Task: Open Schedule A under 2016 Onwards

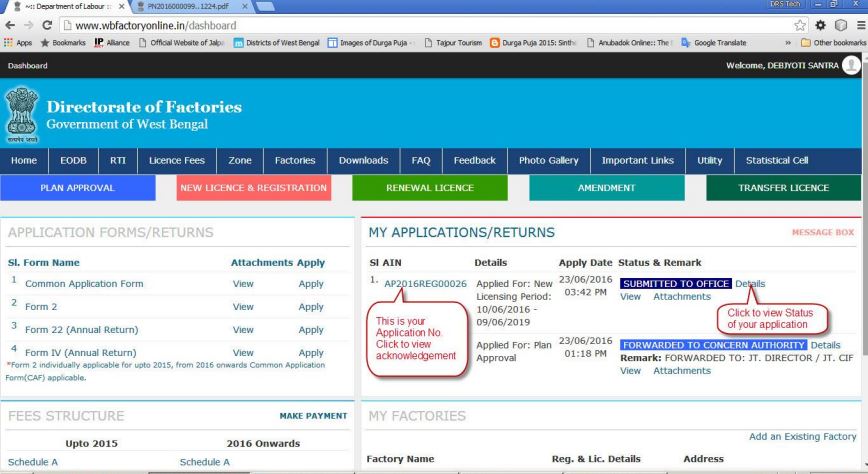Action: (x=204, y=462)
